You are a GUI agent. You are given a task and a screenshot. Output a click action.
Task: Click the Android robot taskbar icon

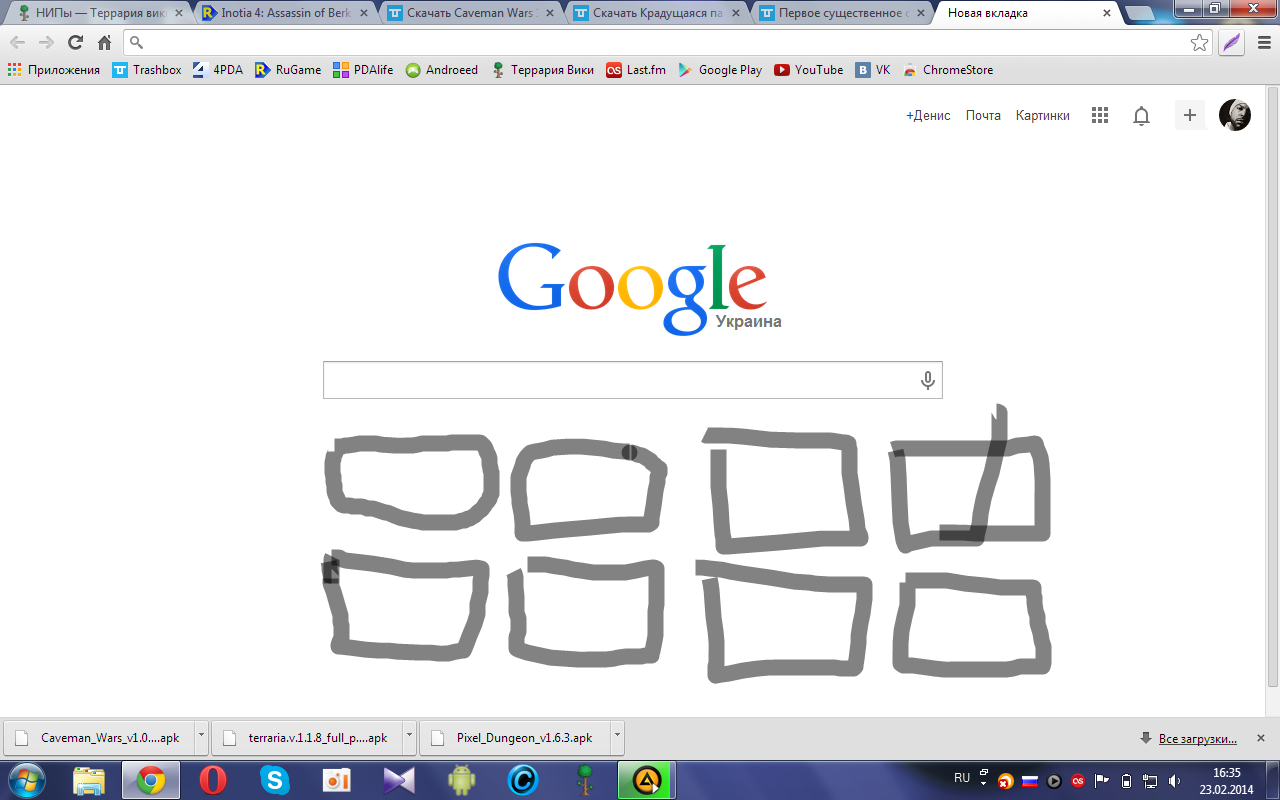[461, 780]
